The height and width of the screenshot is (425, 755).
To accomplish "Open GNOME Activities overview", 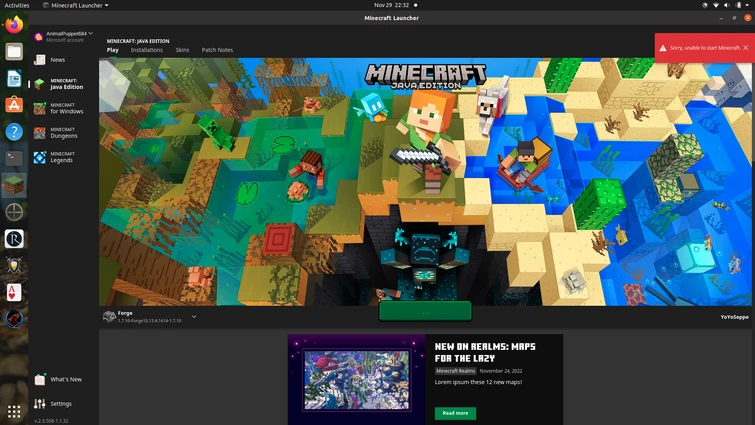I will click(x=17, y=5).
